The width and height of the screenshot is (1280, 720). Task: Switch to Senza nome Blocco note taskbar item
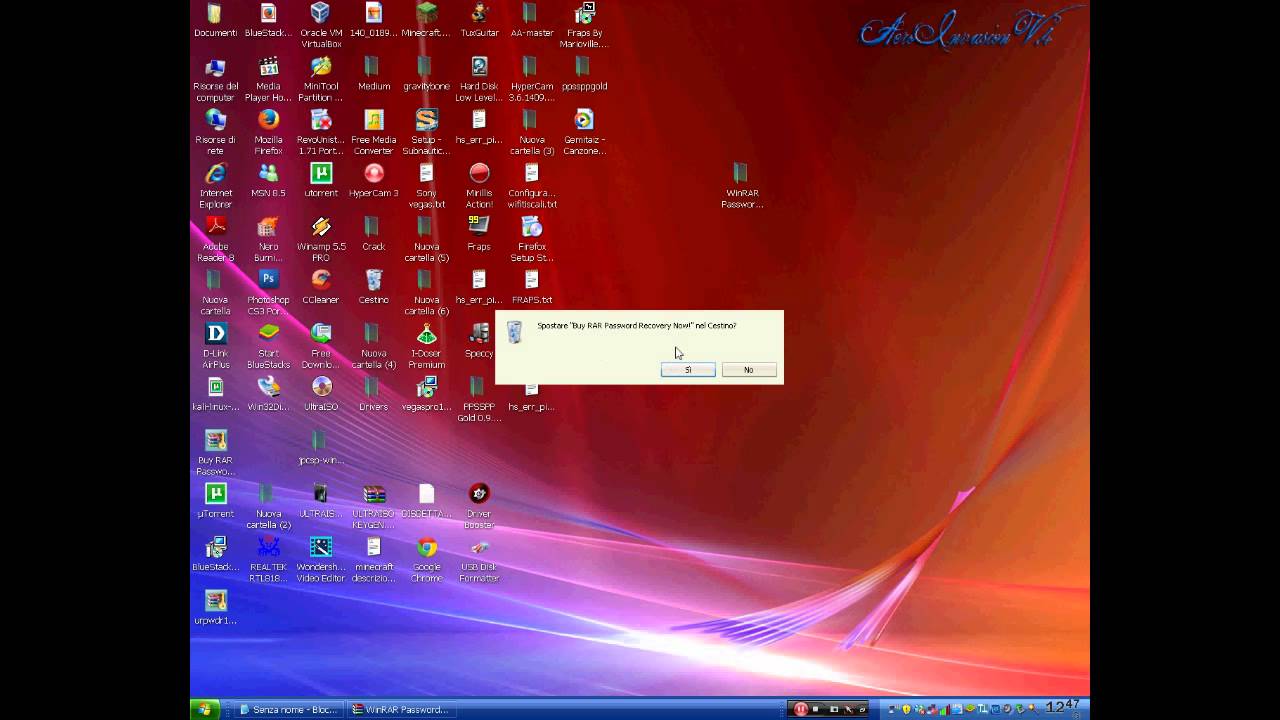(289, 709)
